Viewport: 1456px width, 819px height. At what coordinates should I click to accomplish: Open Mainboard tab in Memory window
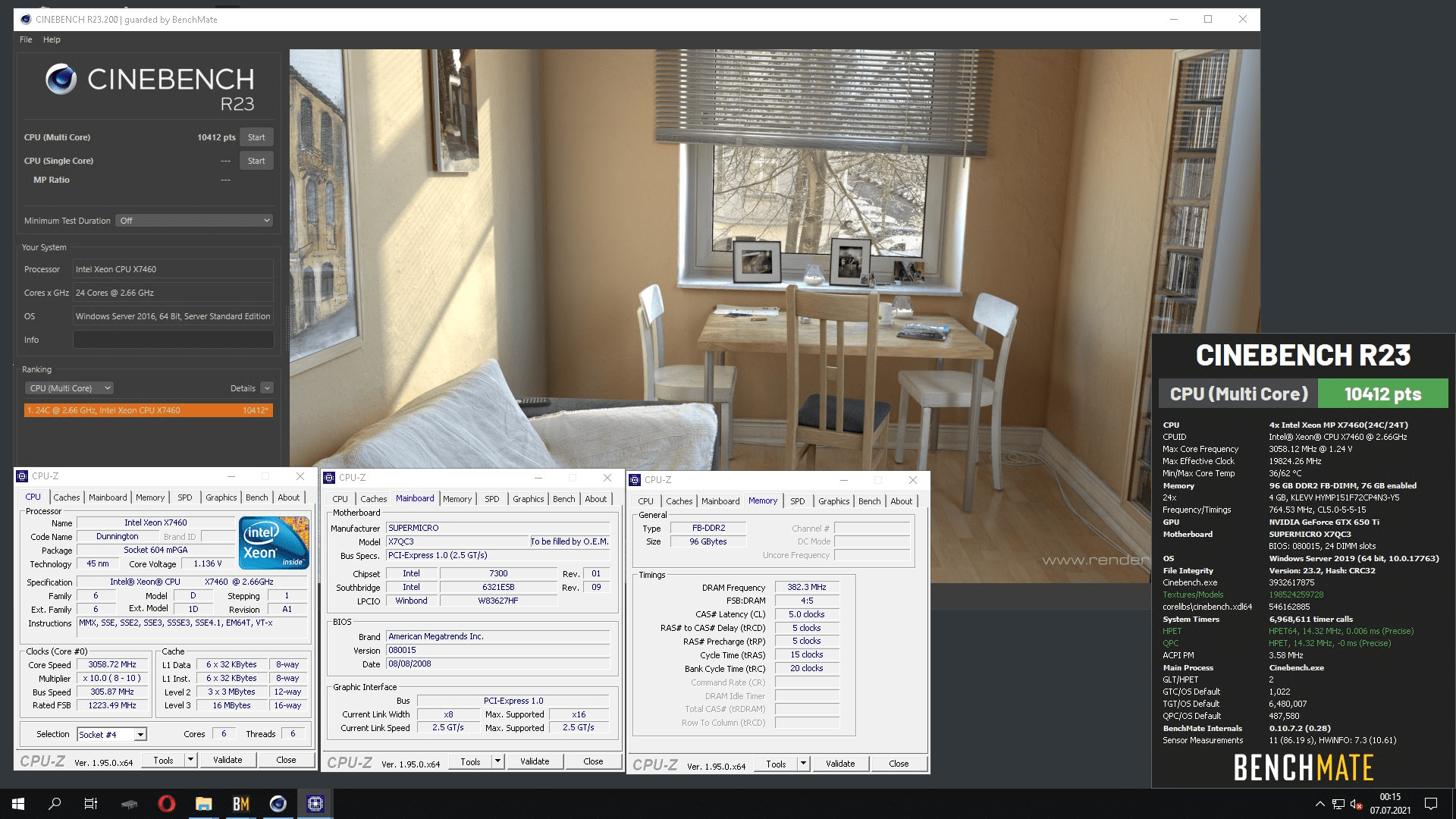[720, 501]
